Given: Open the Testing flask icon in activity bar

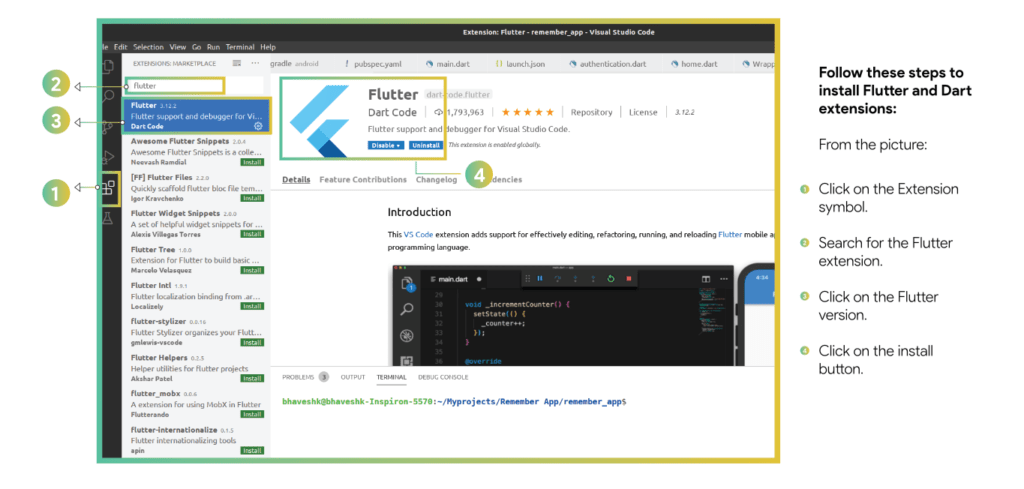Looking at the screenshot, I should coord(109,217).
